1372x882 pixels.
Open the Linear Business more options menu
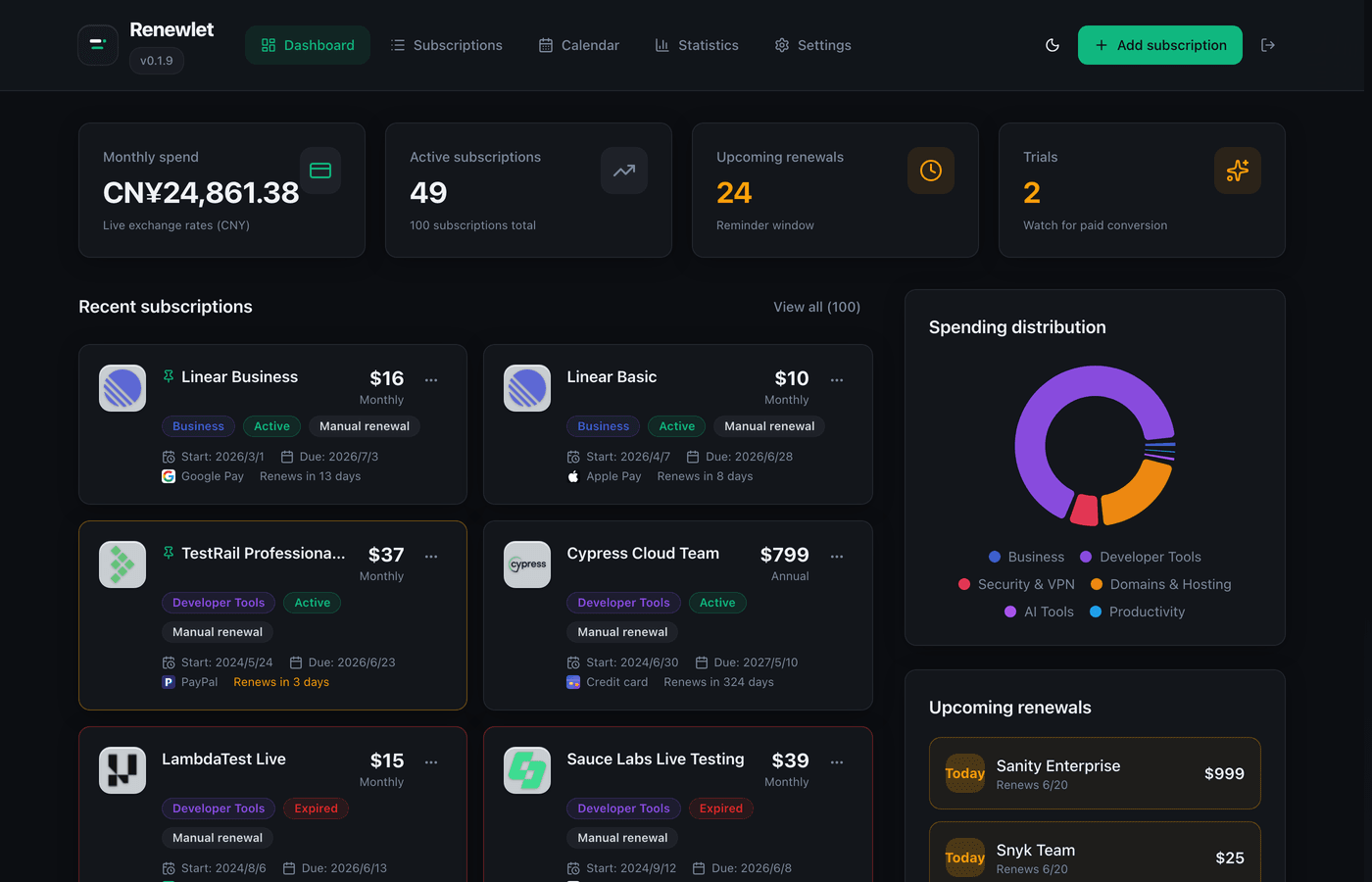(431, 379)
